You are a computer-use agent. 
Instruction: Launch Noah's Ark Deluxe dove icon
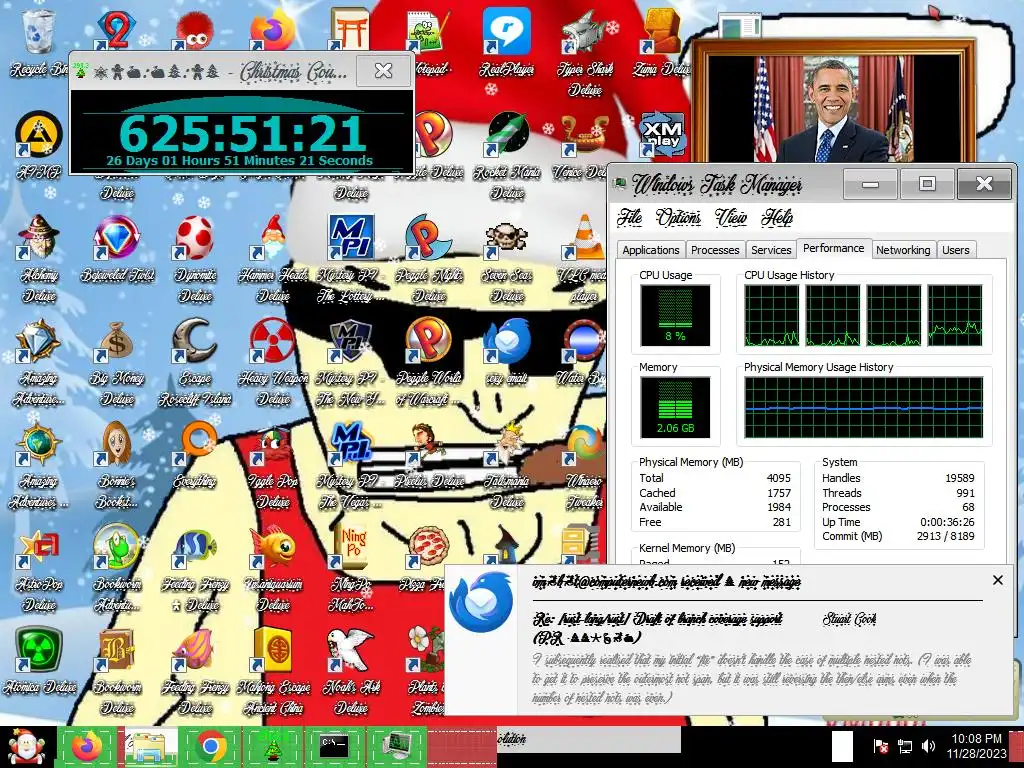(x=351, y=650)
